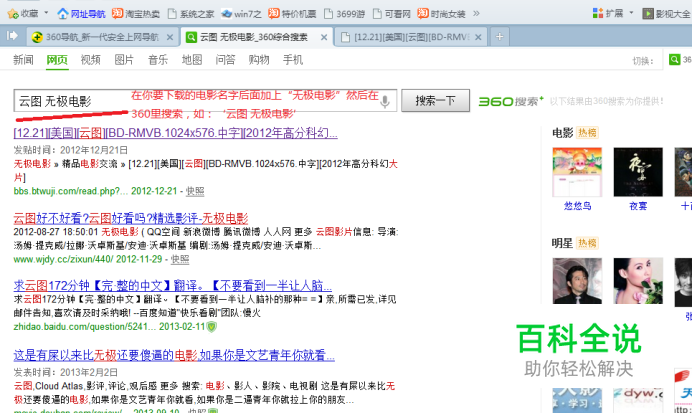Open the 收藏 favorites star icon
Screen dimensions: 692x413
coord(13,14)
